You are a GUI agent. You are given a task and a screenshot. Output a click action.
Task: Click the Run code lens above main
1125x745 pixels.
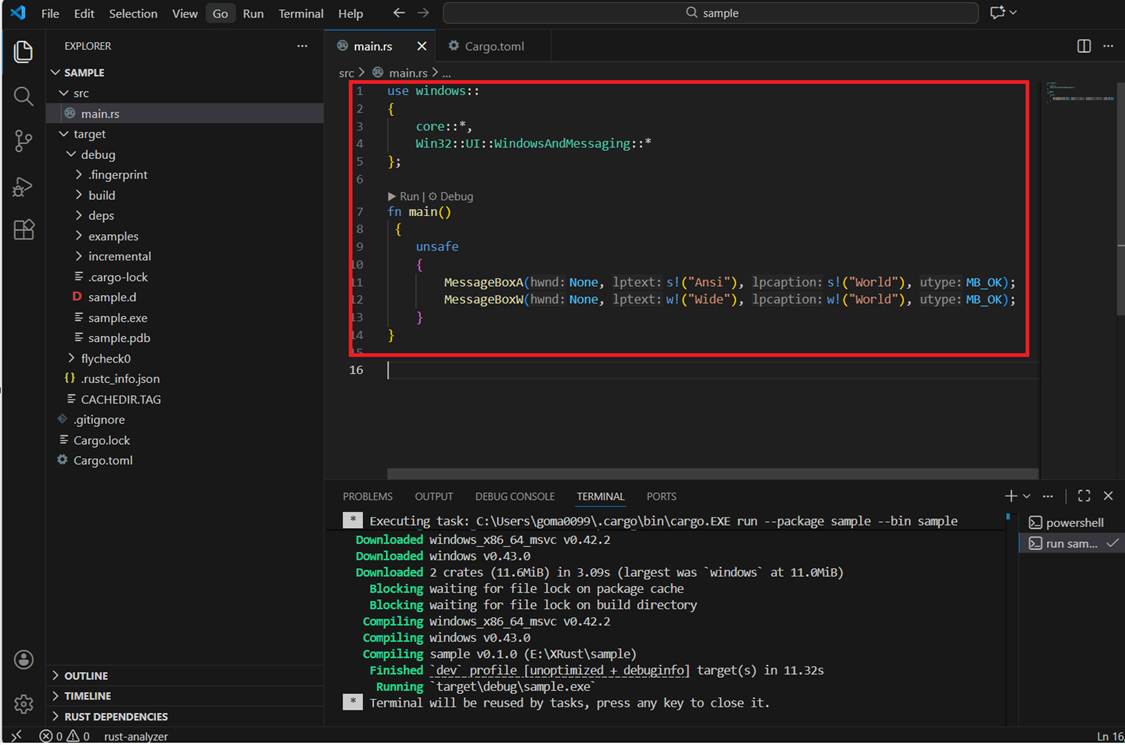point(404,197)
